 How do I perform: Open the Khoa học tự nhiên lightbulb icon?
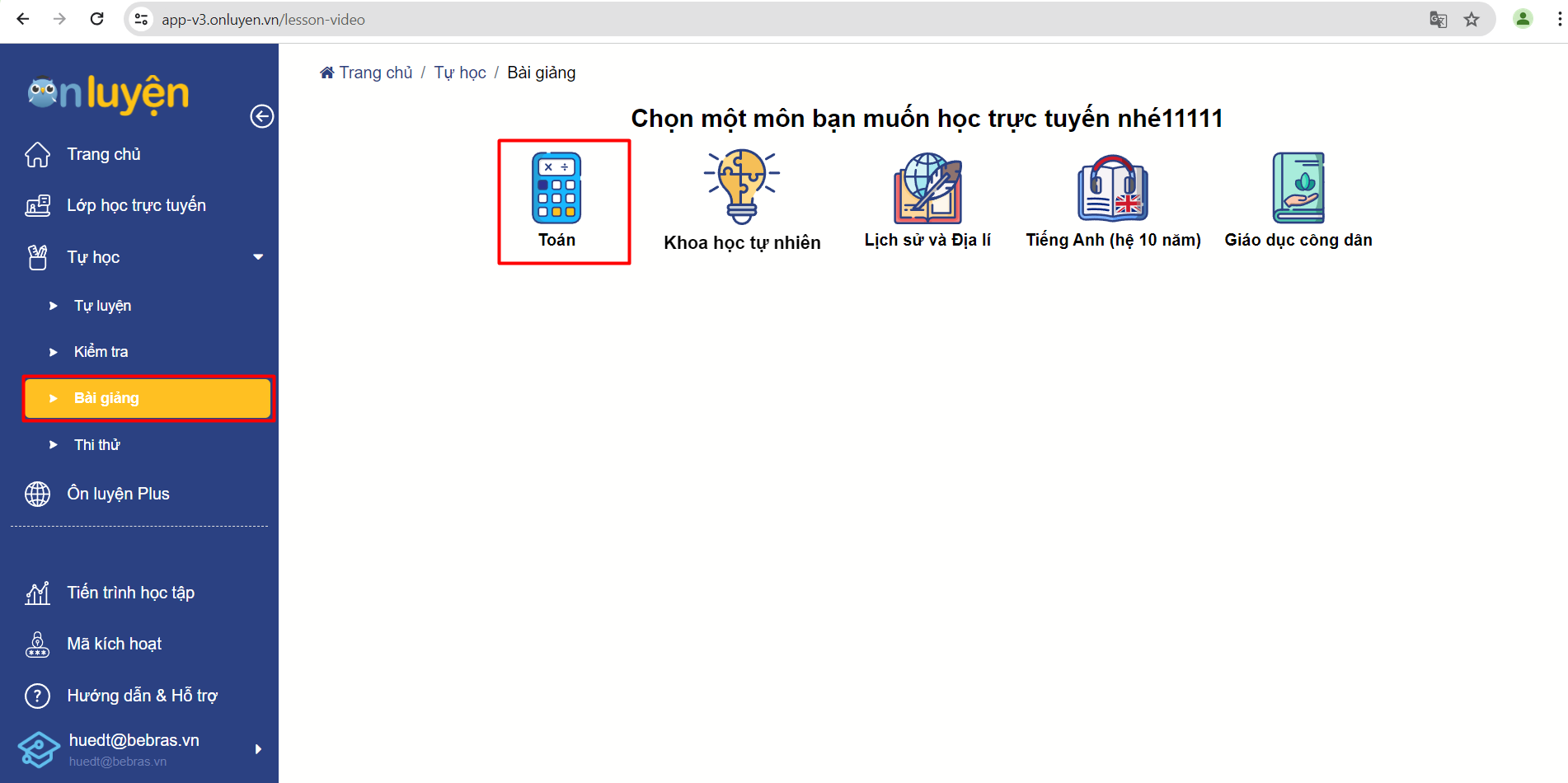click(x=741, y=186)
